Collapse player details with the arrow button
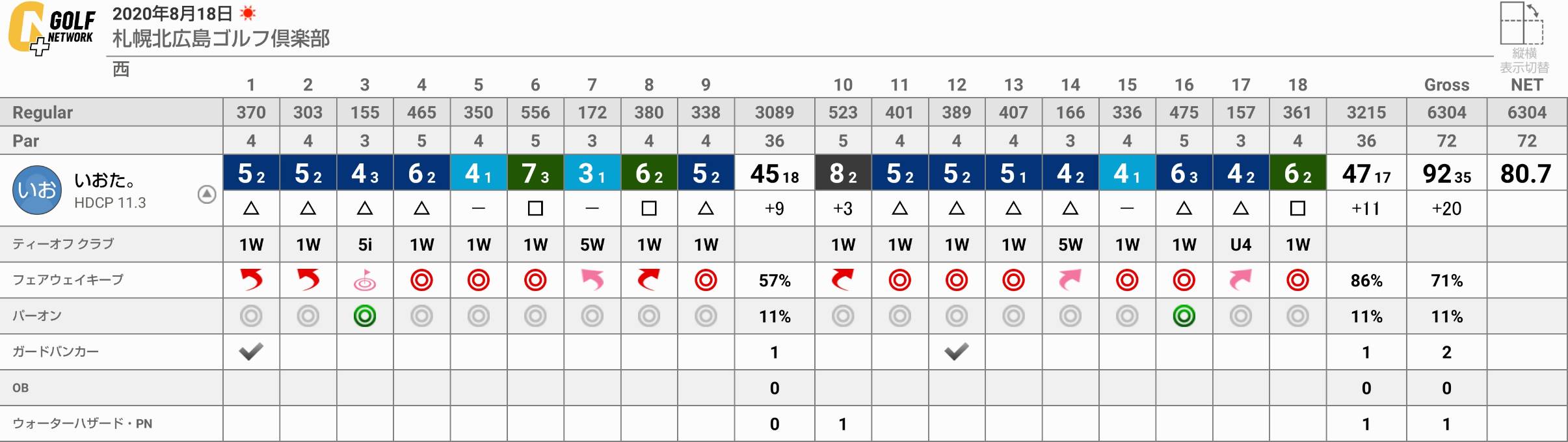1568x442 pixels. [x=207, y=194]
